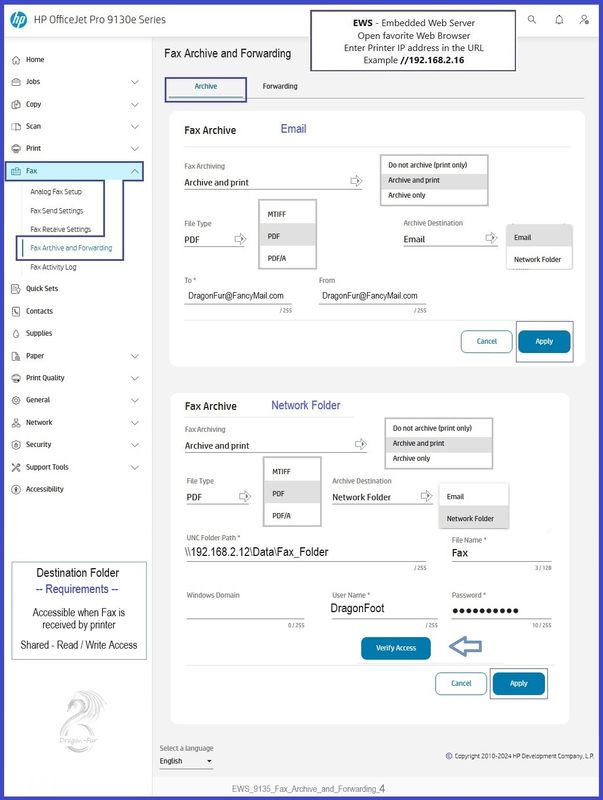Viewport: 603px width, 800px height.
Task: Click Cancel in Network Folder section
Action: 461,683
